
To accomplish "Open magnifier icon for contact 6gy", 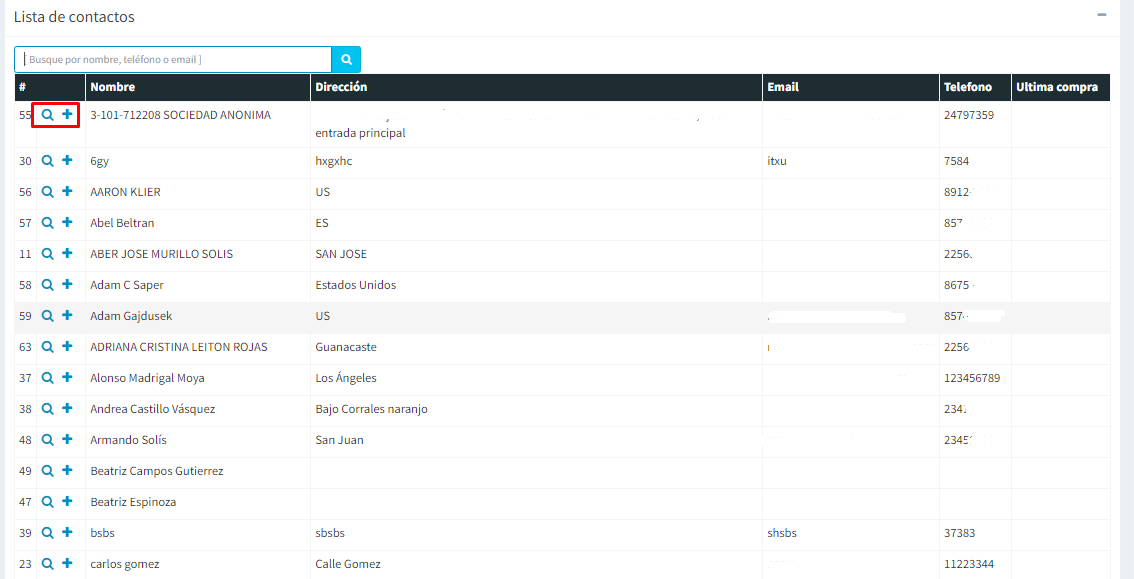I will (47, 161).
